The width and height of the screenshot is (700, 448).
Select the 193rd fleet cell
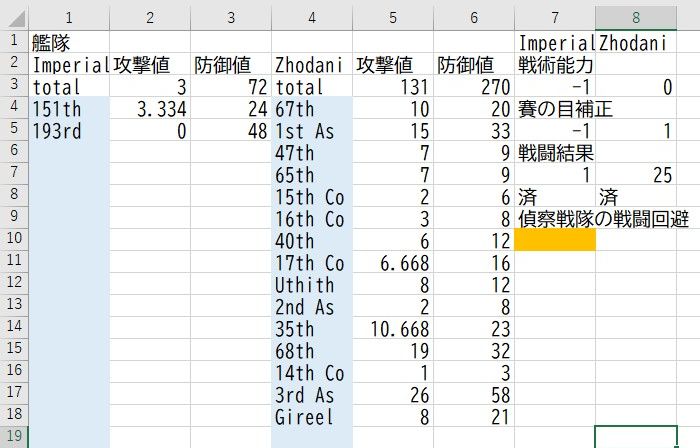pyautogui.click(x=69, y=130)
